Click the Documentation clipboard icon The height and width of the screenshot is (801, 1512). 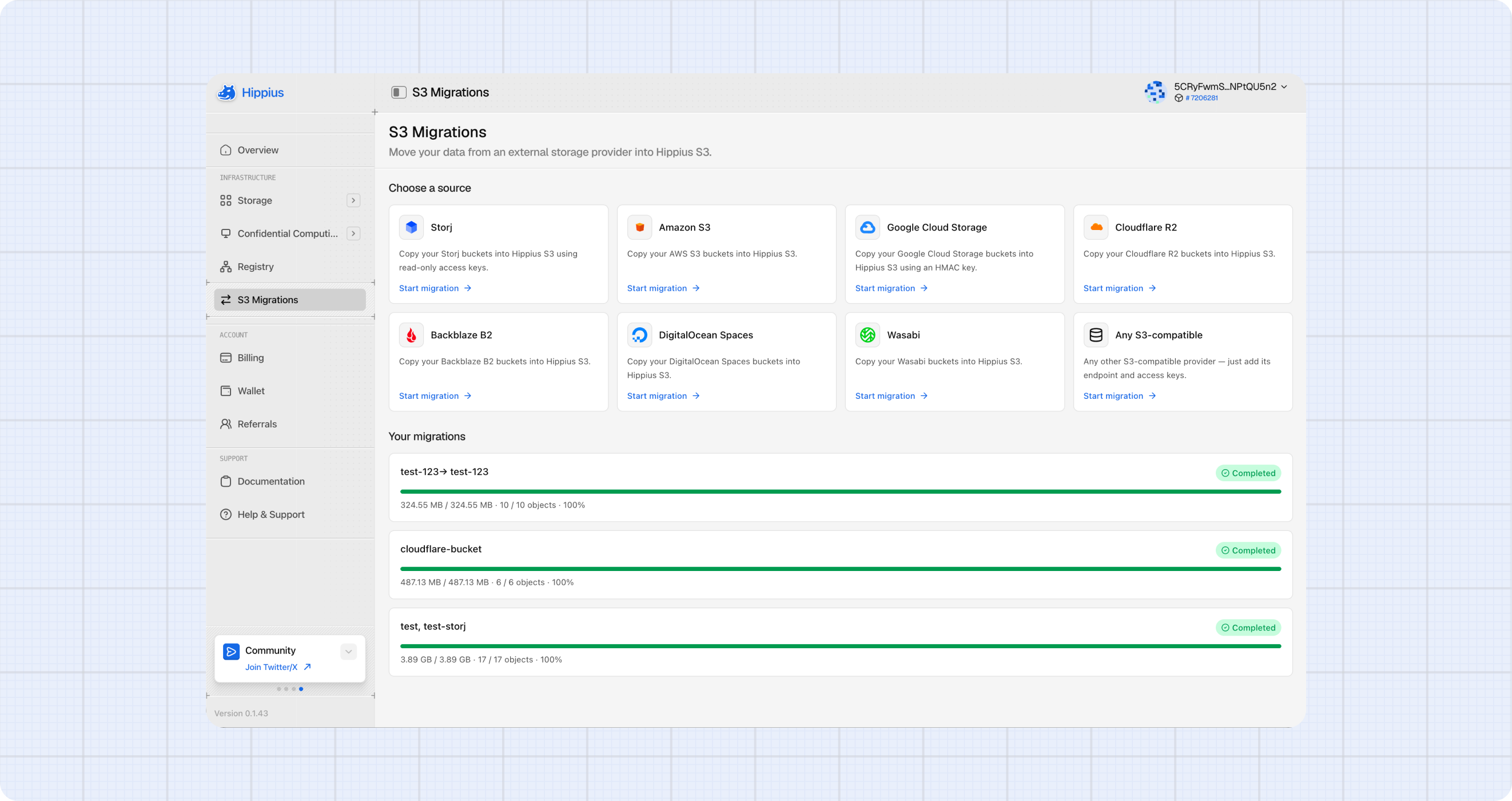click(225, 481)
